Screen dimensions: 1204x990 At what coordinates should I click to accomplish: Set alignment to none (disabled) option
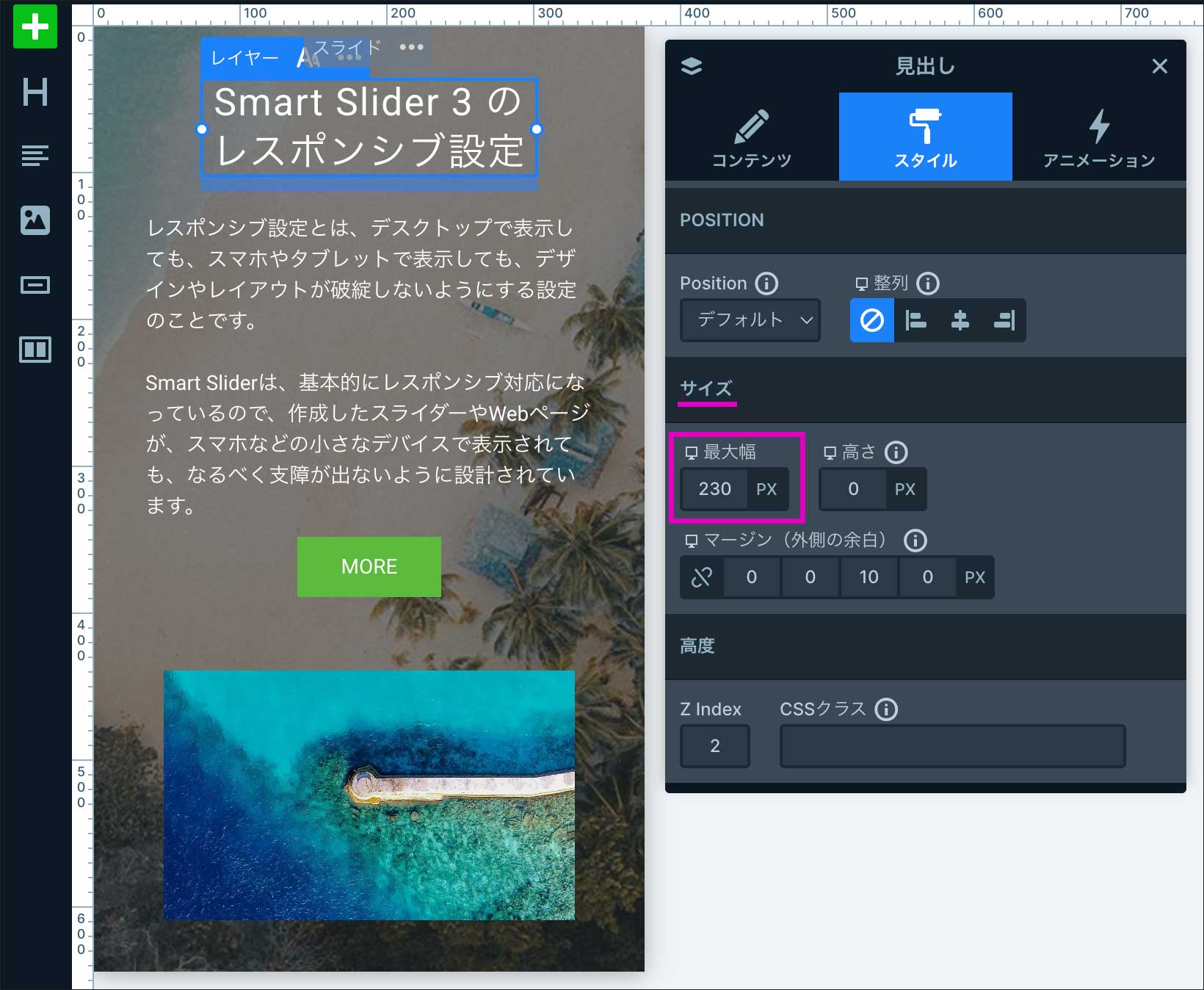coord(871,320)
